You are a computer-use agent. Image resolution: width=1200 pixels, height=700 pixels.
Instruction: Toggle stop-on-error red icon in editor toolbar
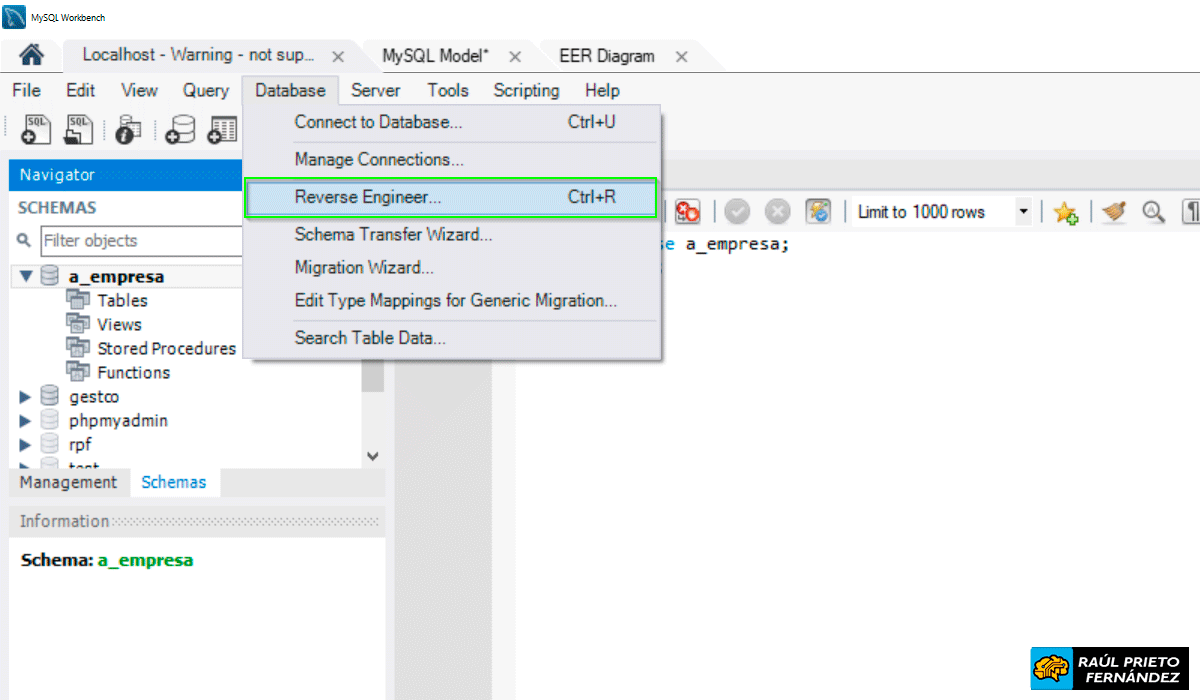click(x=688, y=212)
